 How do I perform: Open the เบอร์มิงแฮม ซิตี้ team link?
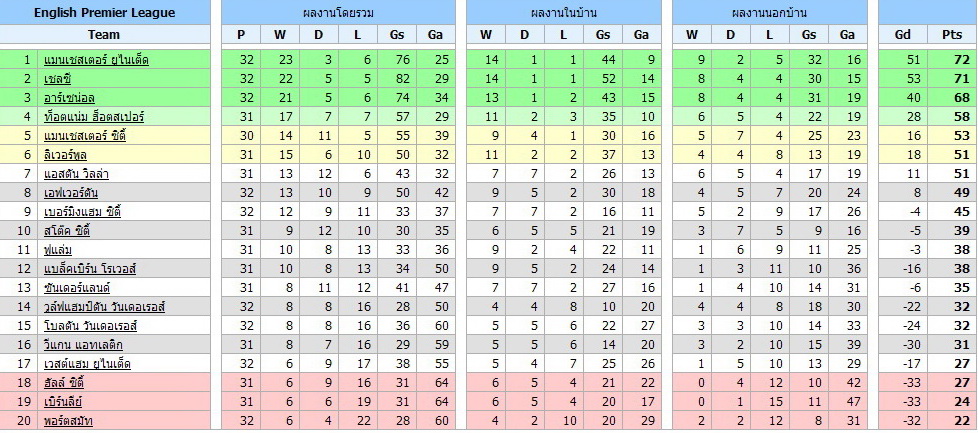click(83, 212)
